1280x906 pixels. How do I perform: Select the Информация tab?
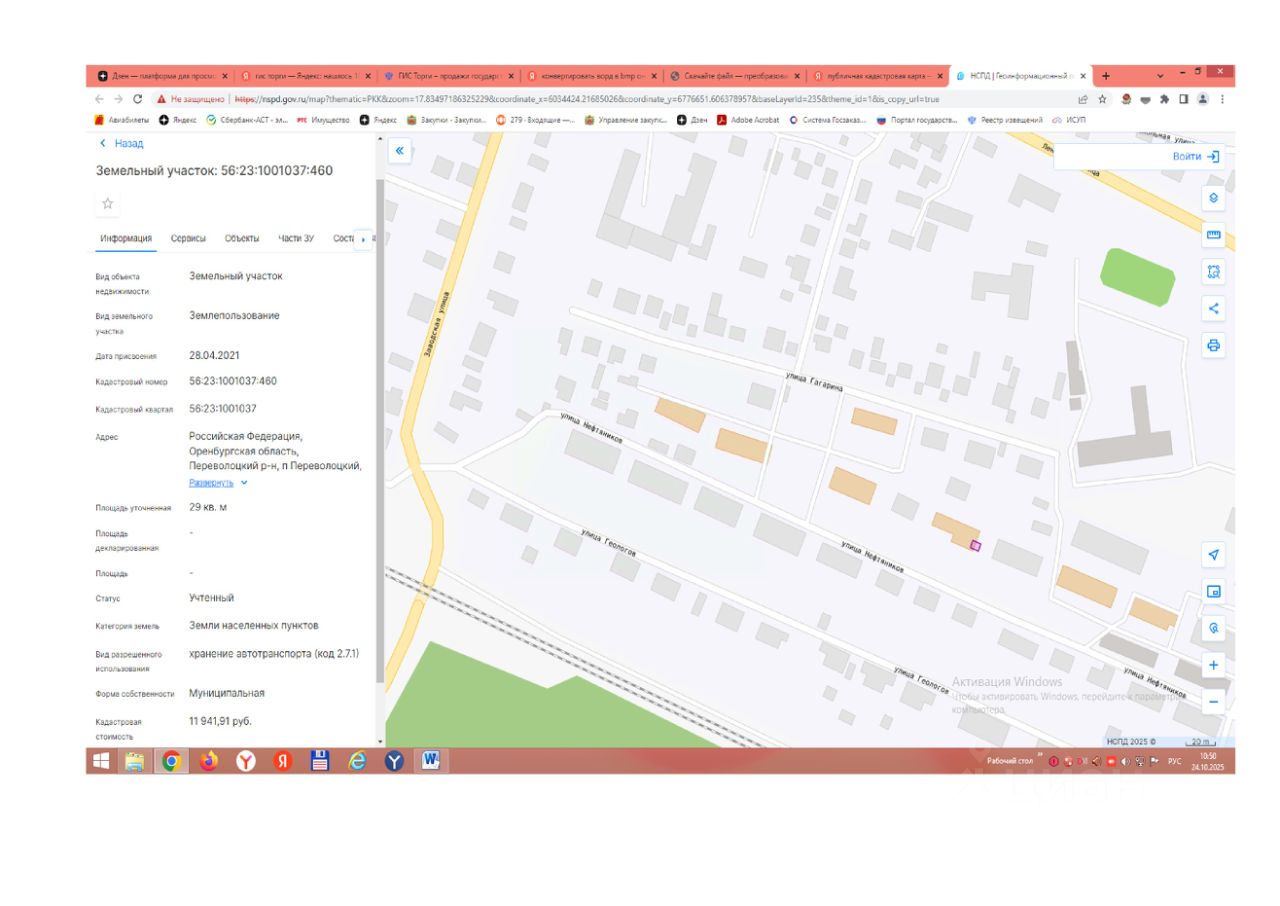click(126, 238)
